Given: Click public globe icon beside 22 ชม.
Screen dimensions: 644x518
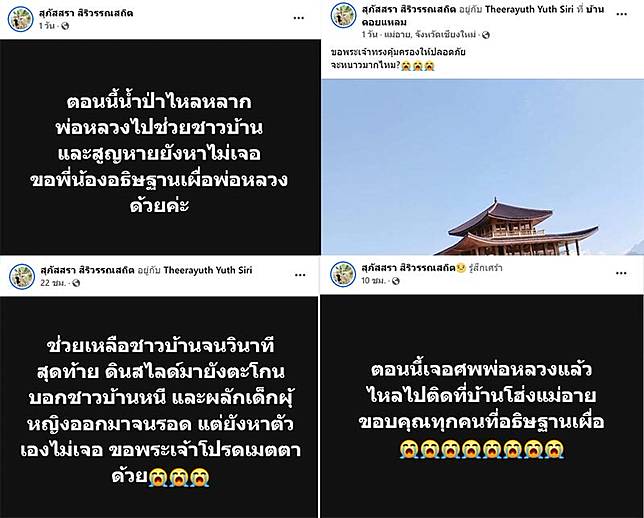Looking at the screenshot, I should [76, 283].
